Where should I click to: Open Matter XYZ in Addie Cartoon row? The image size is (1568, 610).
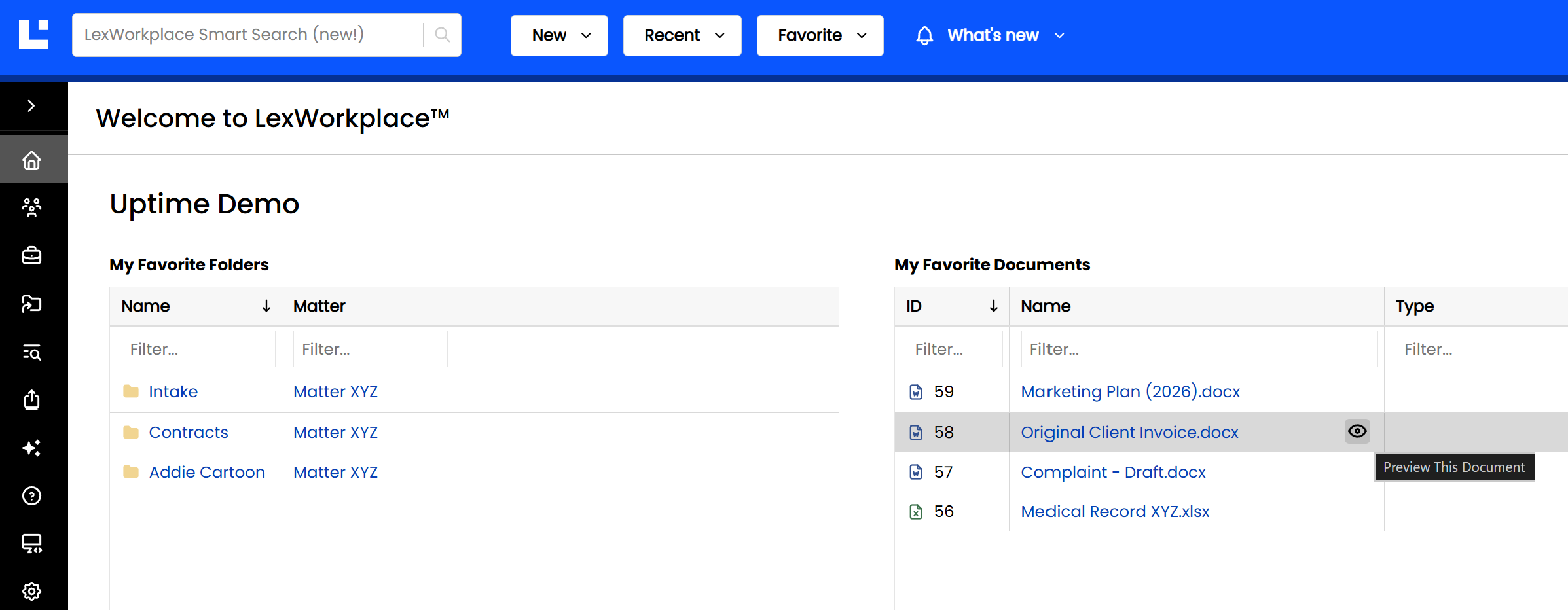335,472
